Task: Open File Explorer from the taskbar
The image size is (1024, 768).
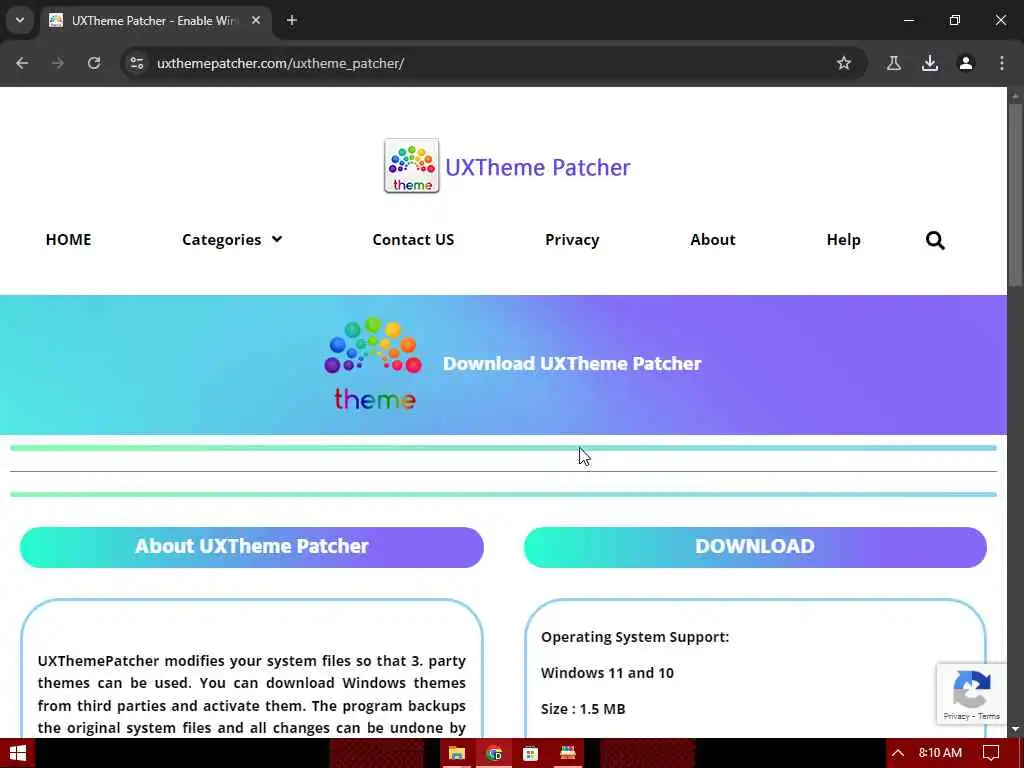Action: 456,754
